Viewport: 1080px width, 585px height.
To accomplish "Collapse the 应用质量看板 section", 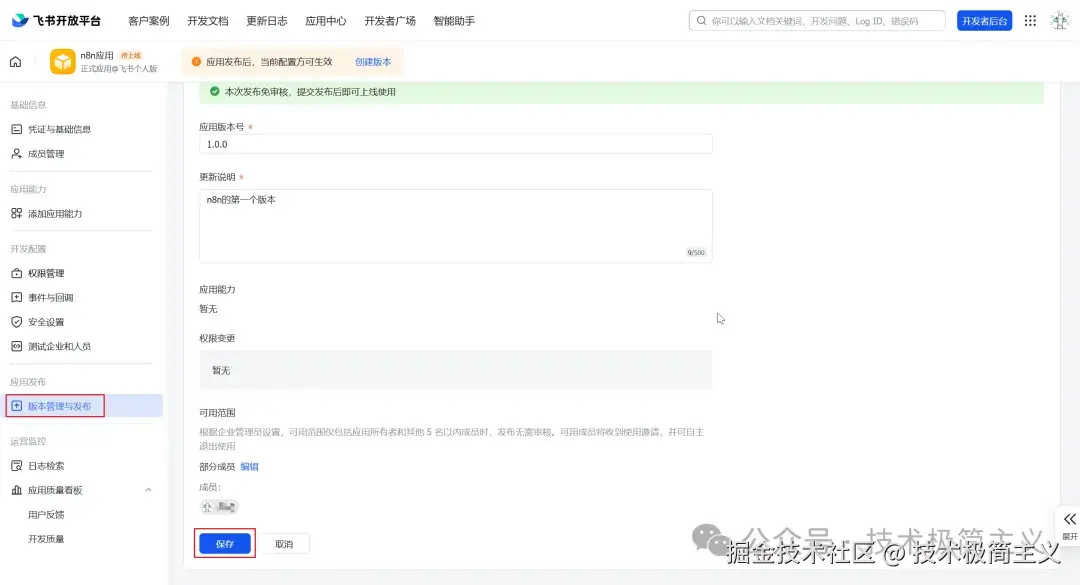I will click(148, 489).
